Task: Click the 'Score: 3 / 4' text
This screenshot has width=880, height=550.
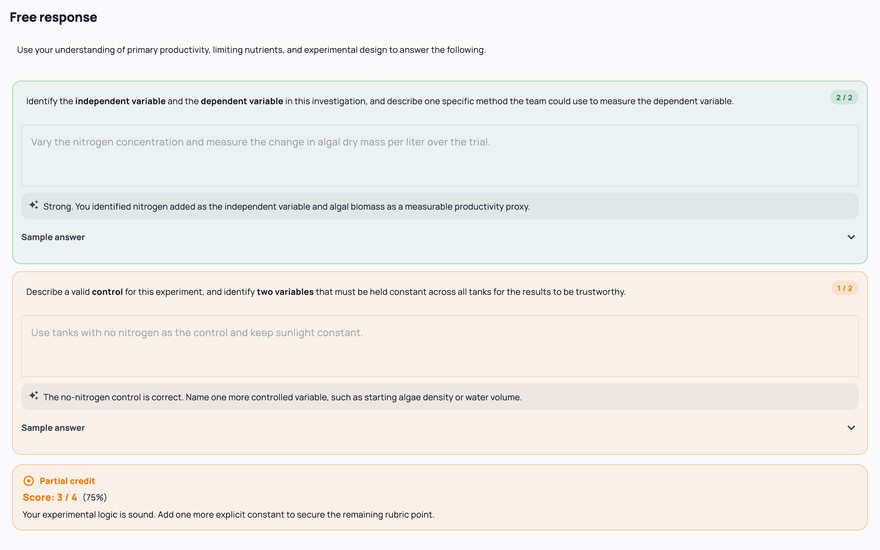Action: click(50, 497)
